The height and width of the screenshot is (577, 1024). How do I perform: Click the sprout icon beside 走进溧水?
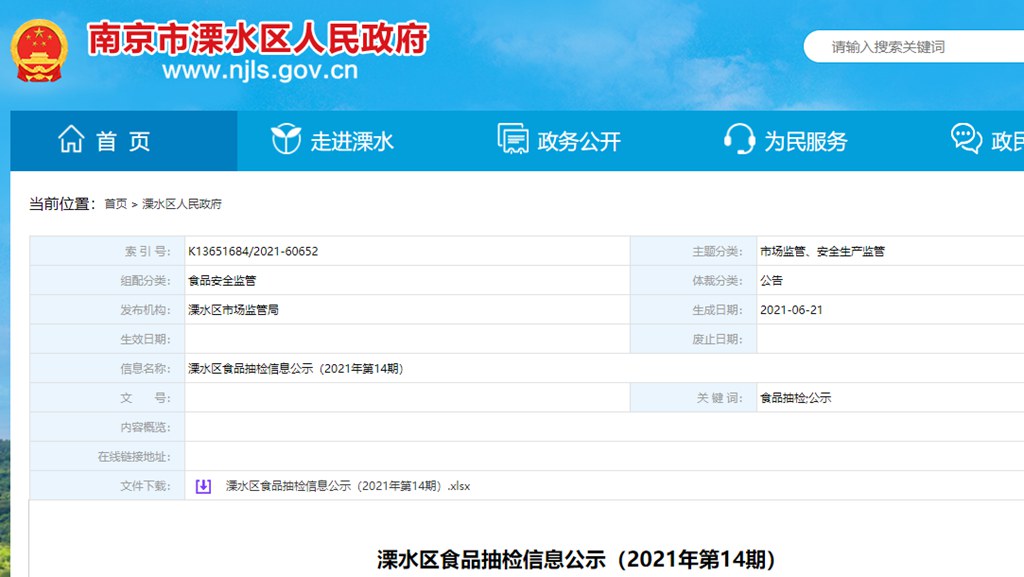point(286,140)
